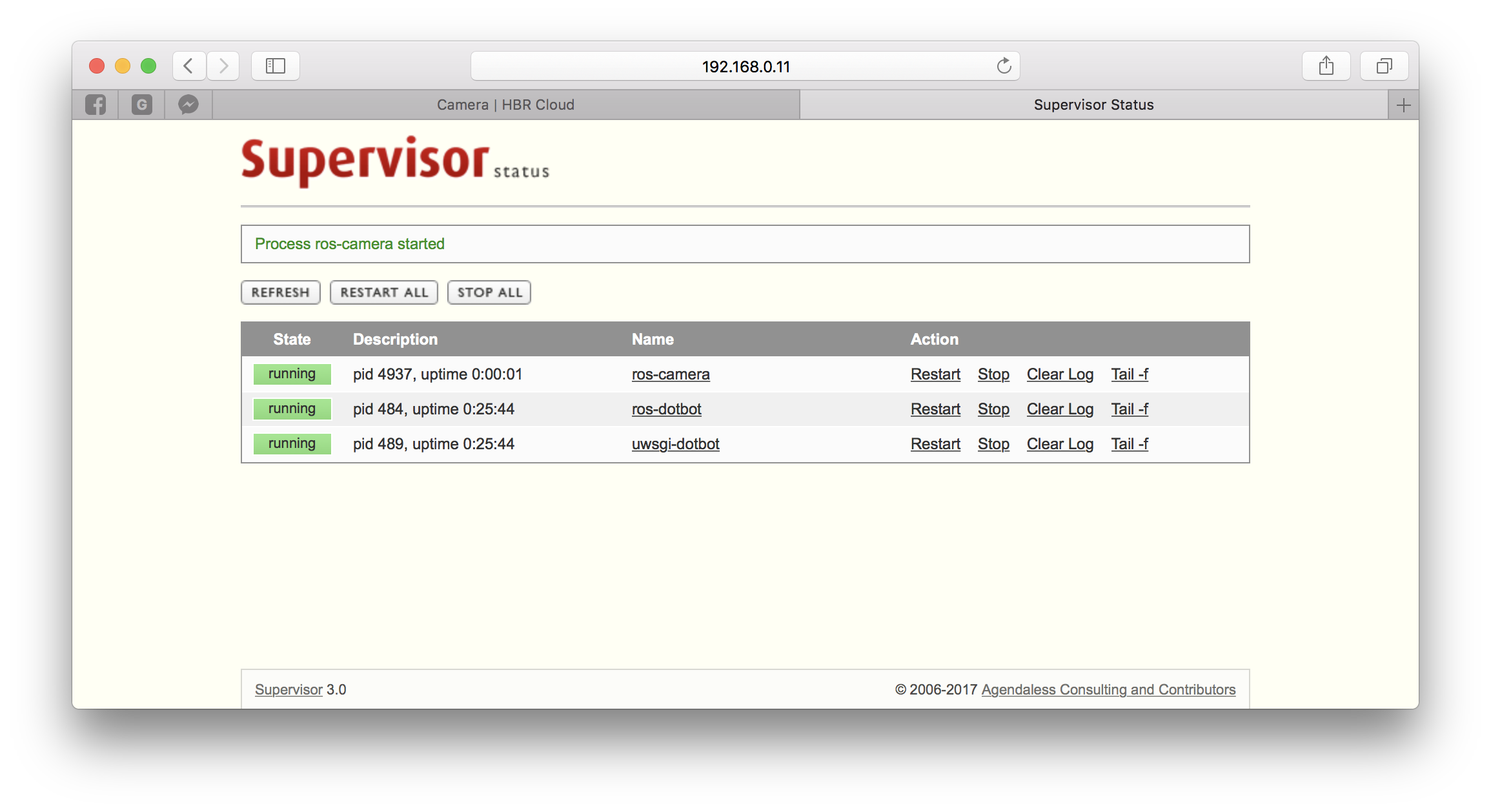Image resolution: width=1491 pixels, height=812 pixels.
Task: Clear Log for ros-camera
Action: 1060,374
